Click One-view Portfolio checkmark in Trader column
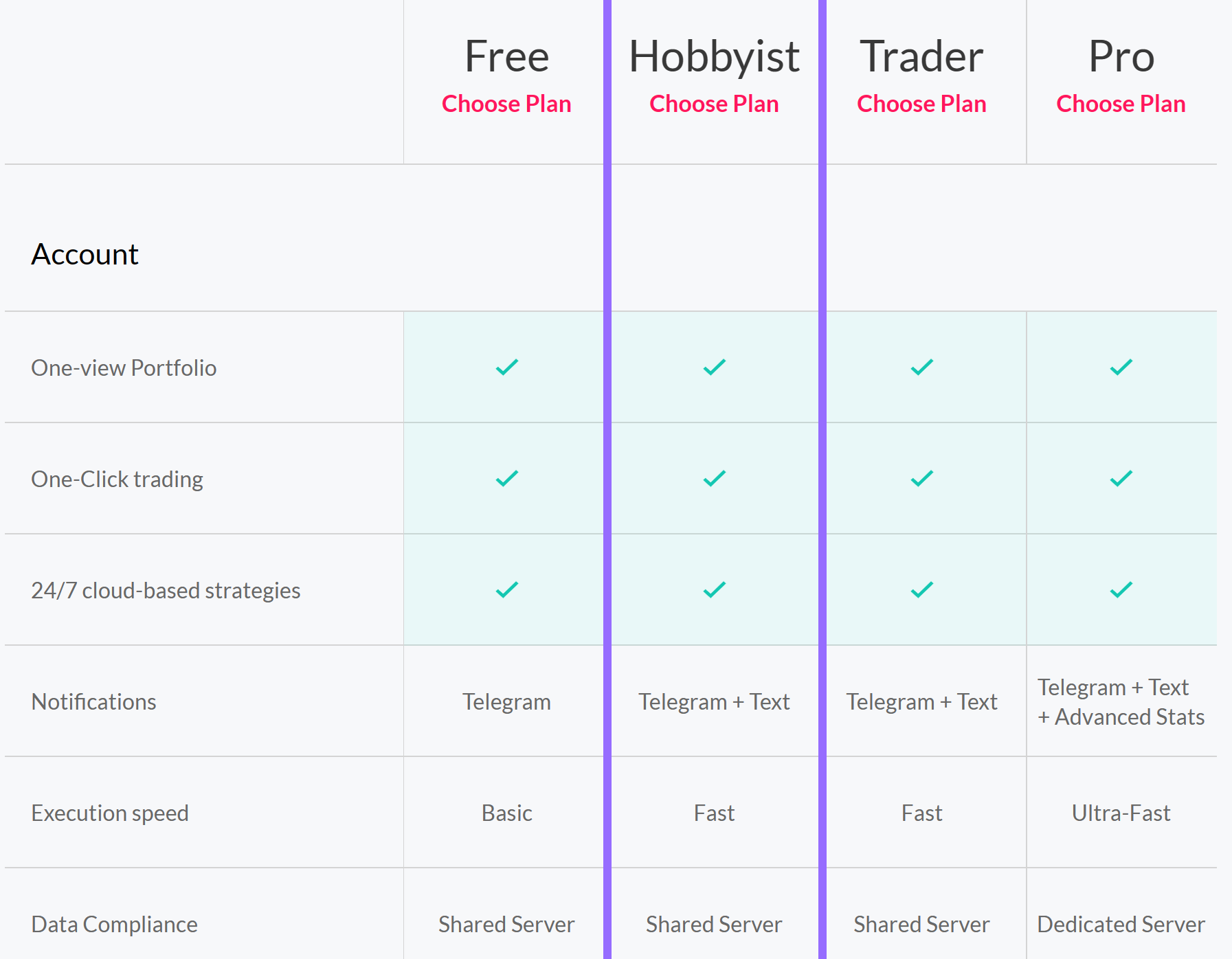Viewport: 1232px width, 959px height. (922, 368)
